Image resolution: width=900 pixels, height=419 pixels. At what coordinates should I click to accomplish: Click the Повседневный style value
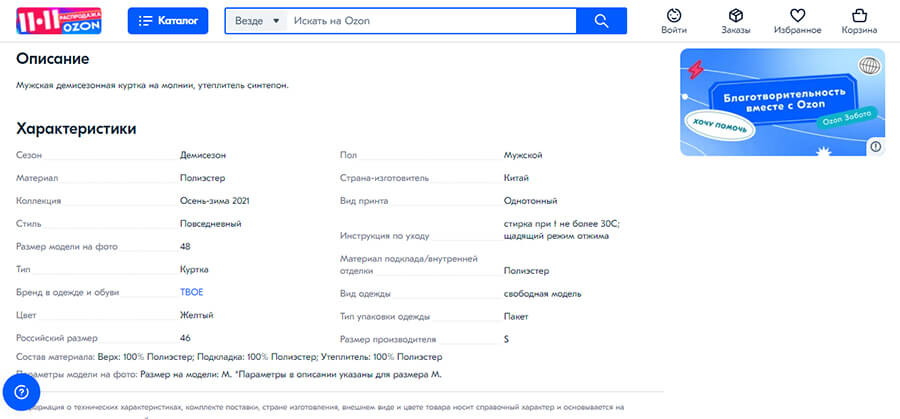pos(211,224)
